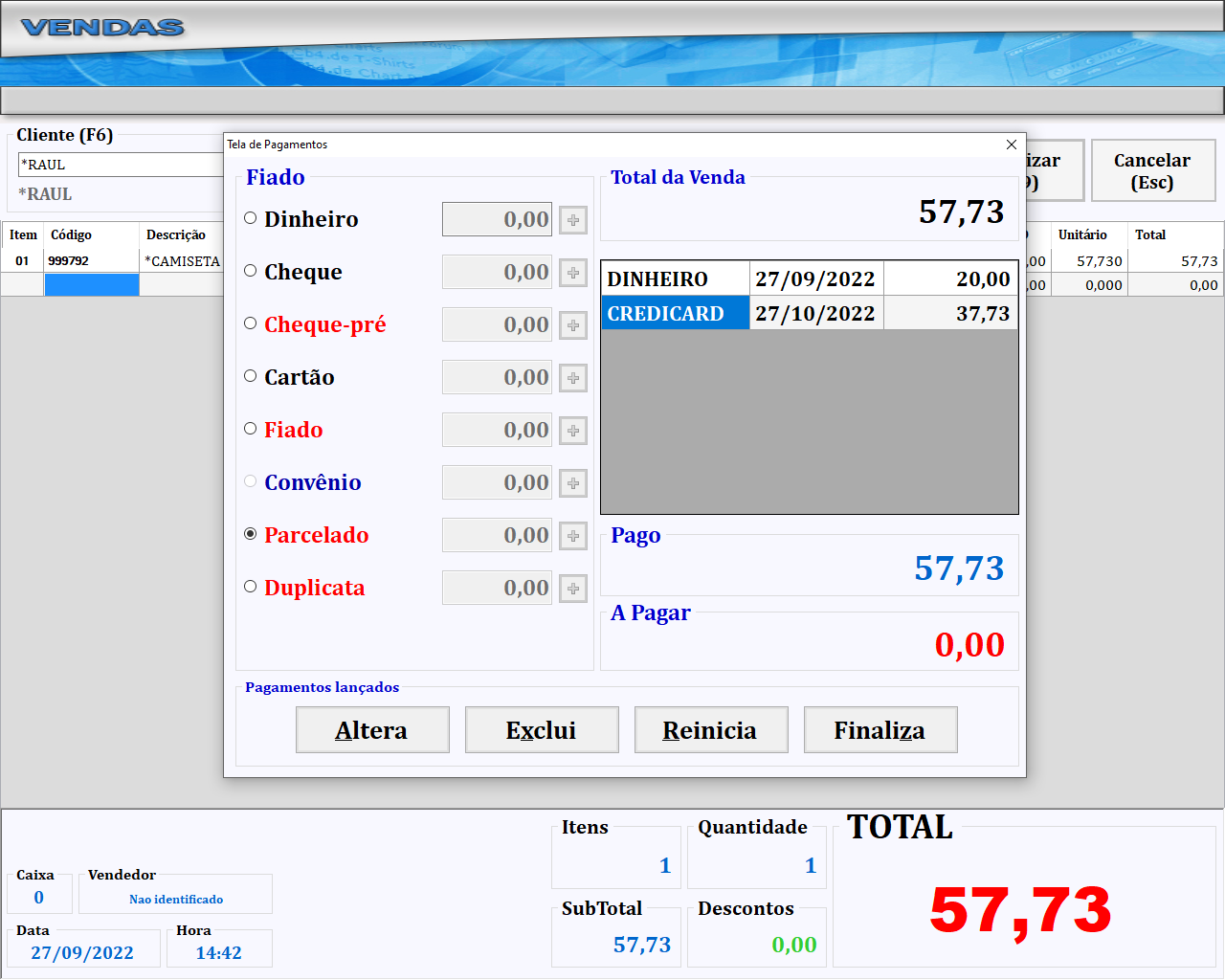Click the plus icon next to Dinheiro amount
The height and width of the screenshot is (980, 1225).
point(572,220)
